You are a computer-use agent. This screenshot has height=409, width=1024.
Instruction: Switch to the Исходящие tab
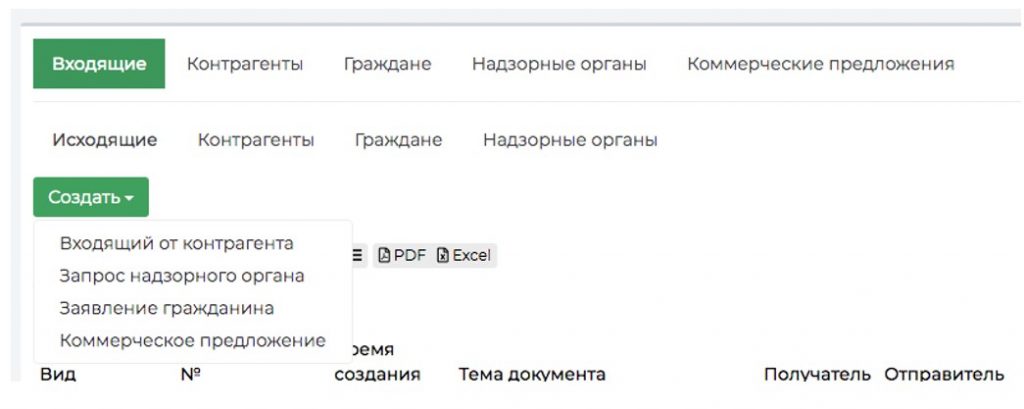click(x=104, y=140)
